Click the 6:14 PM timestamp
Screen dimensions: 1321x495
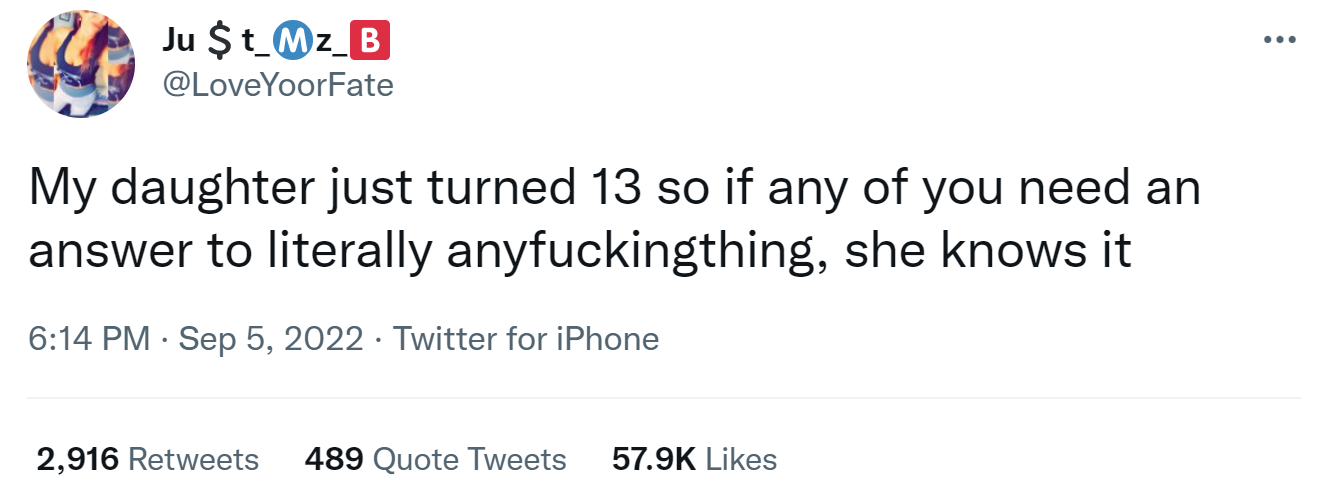coord(89,339)
